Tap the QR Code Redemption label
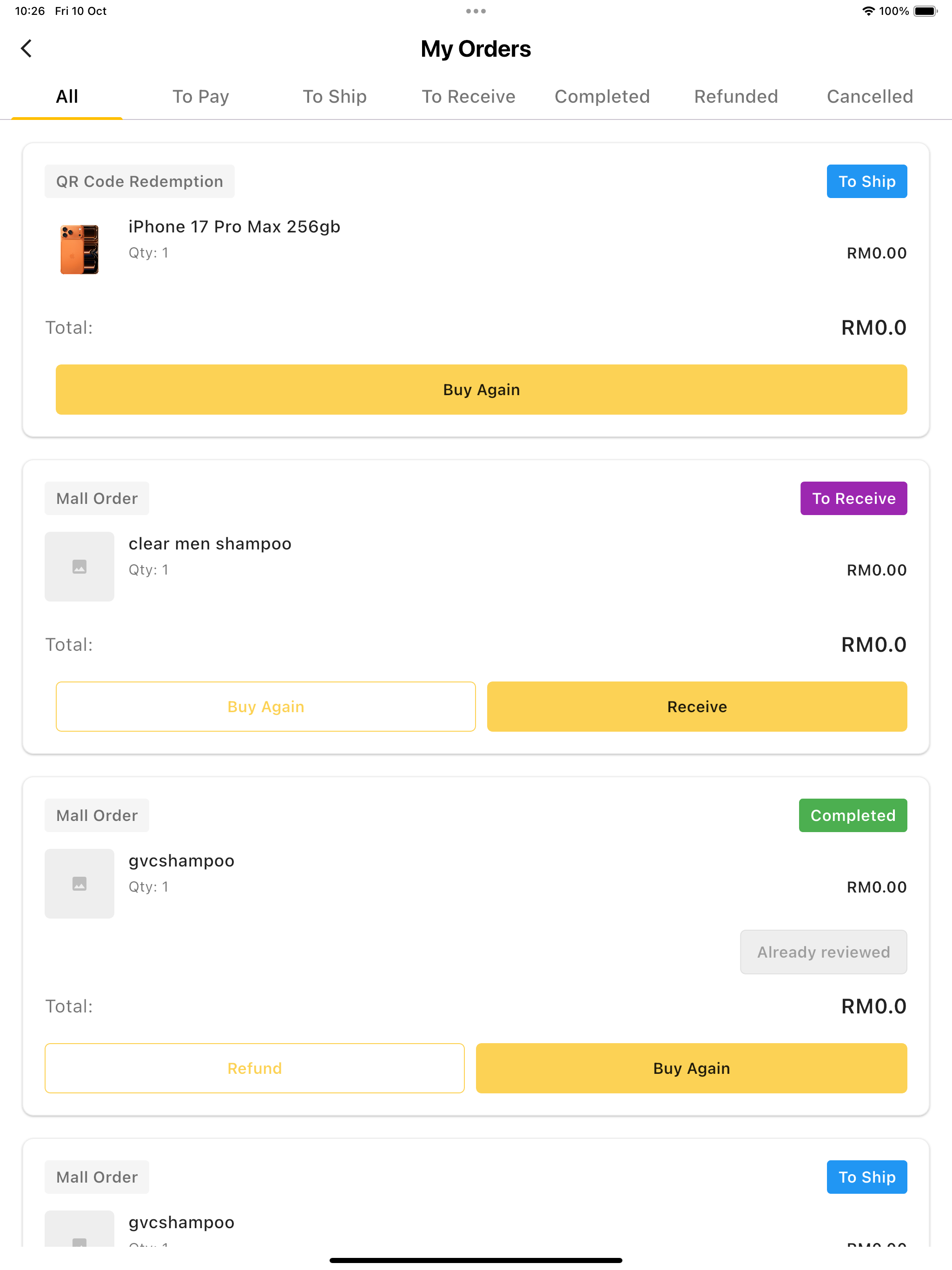The image size is (952, 1270). 139,181
